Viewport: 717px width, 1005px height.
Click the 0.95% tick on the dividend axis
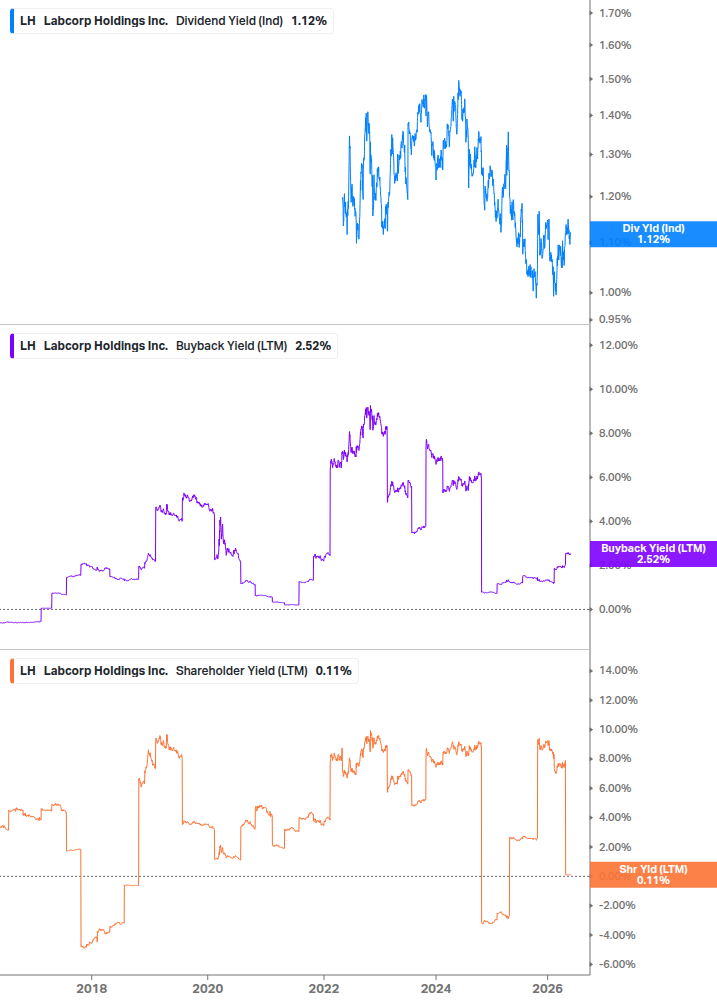pyautogui.click(x=615, y=319)
